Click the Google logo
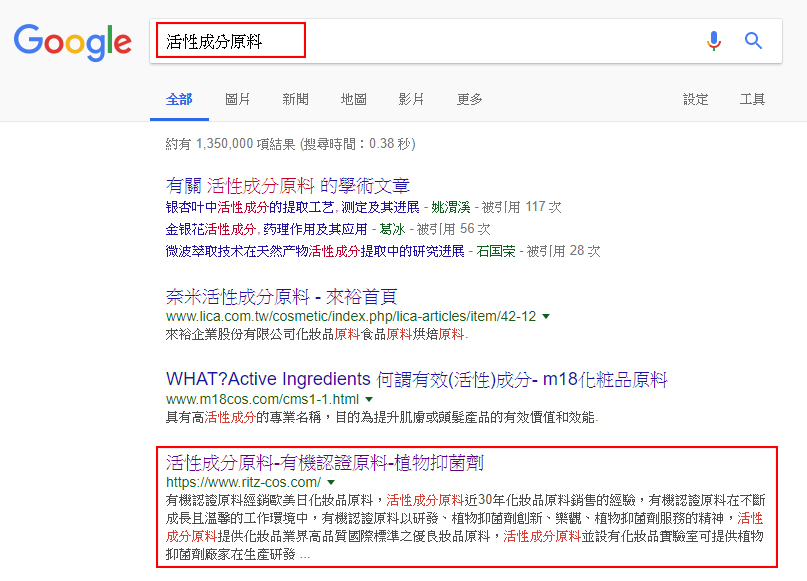 [73, 42]
